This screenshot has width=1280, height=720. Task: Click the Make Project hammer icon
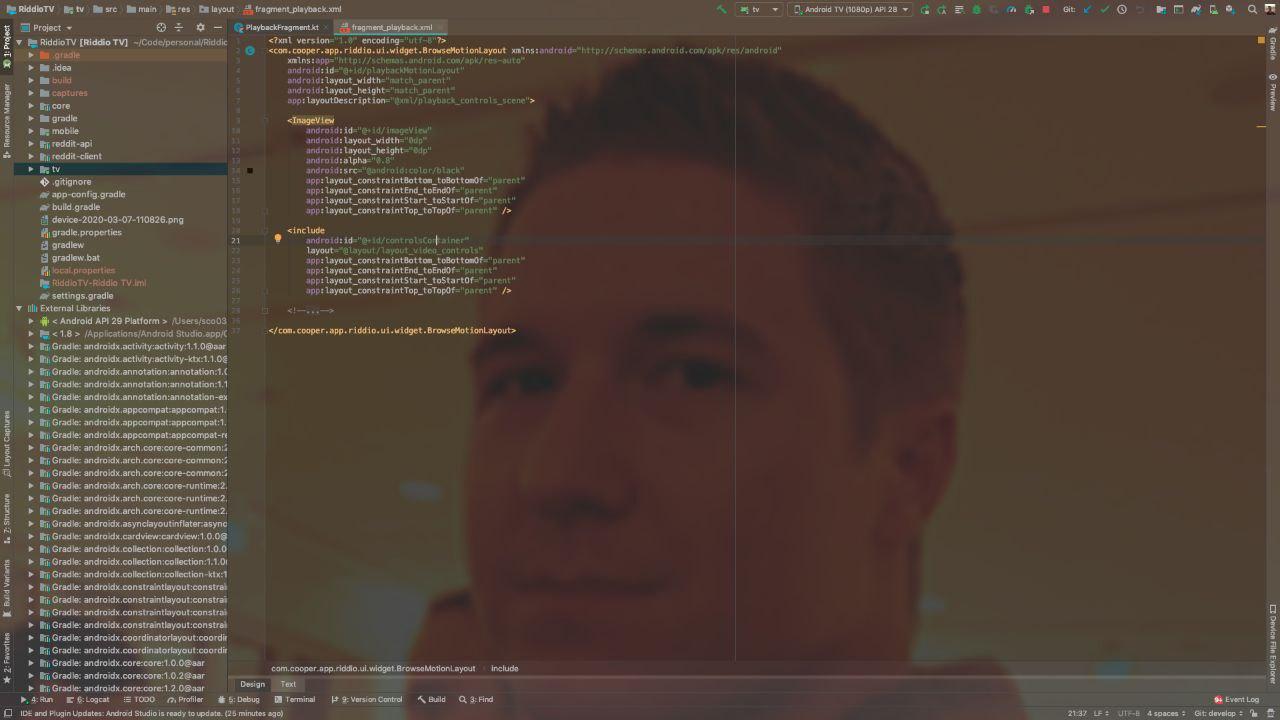(x=722, y=9)
